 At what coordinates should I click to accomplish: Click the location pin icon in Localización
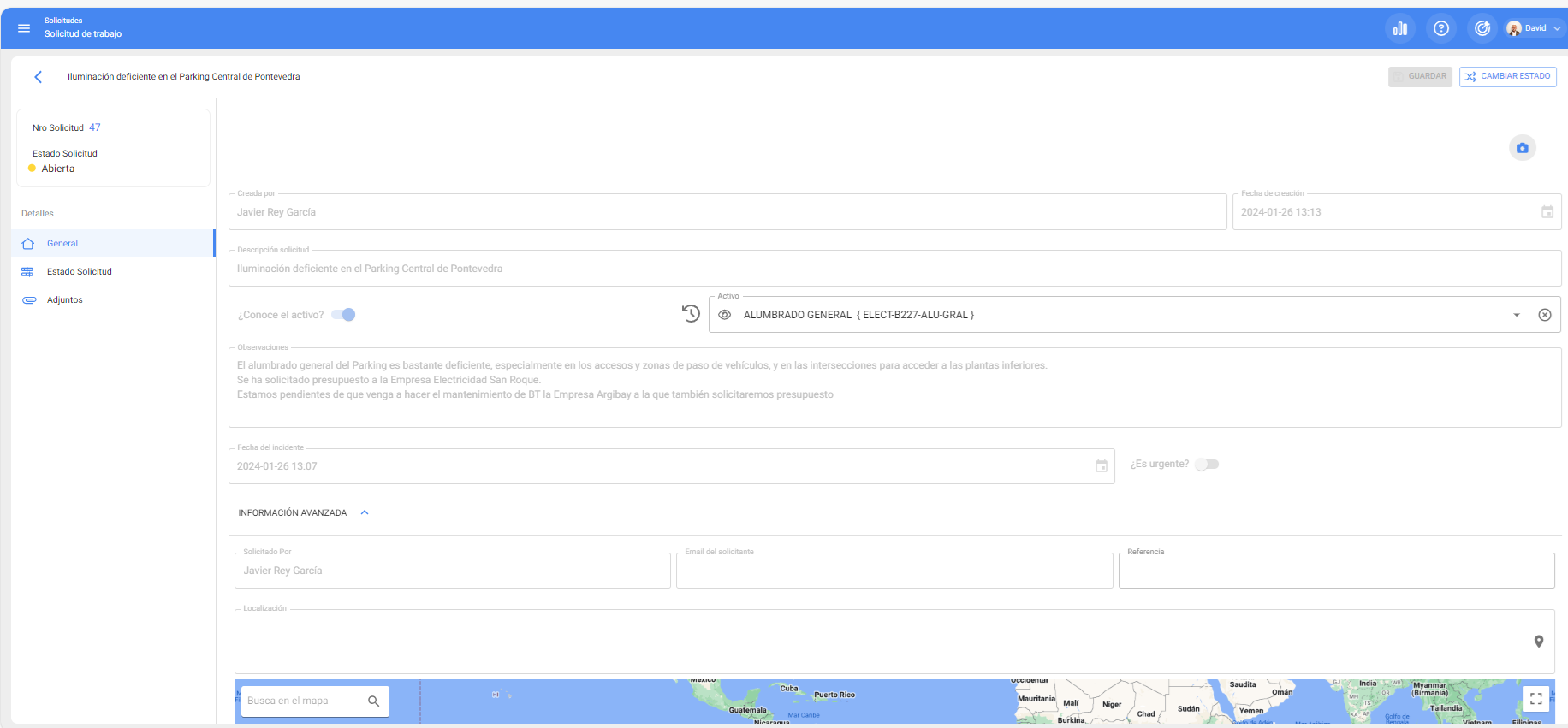pyautogui.click(x=1538, y=642)
